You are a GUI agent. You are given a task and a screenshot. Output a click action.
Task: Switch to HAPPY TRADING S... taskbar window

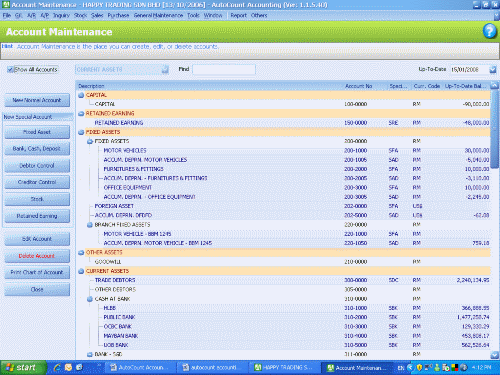point(284,368)
